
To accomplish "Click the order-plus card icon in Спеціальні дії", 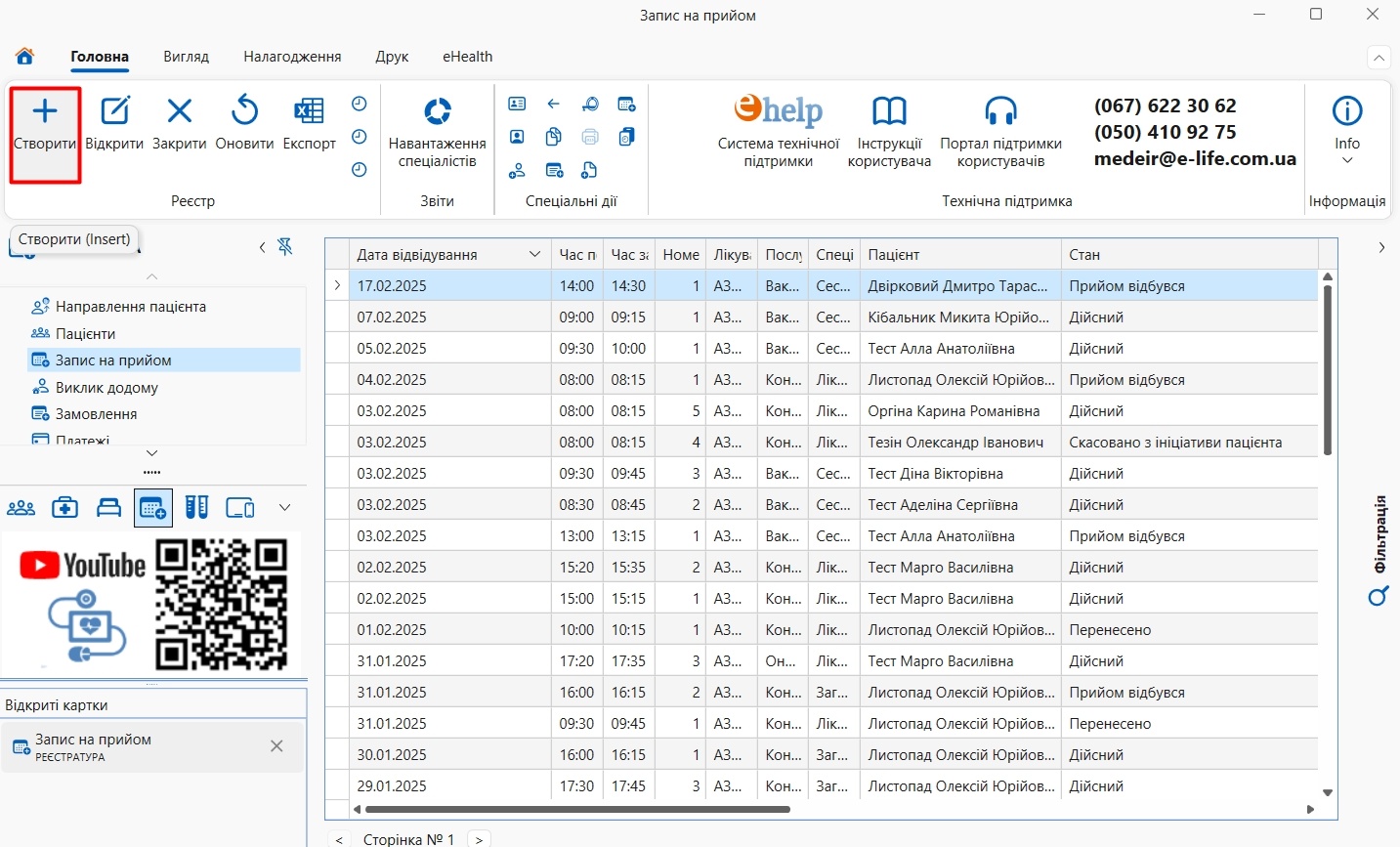I will point(554,170).
